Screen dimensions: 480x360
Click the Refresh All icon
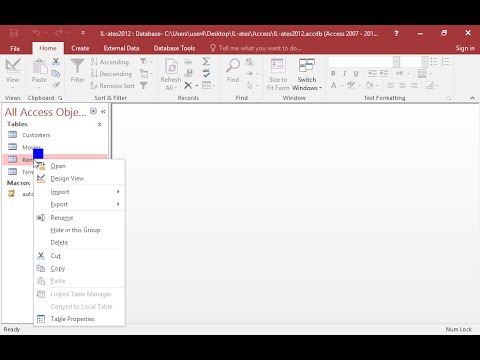(171, 66)
